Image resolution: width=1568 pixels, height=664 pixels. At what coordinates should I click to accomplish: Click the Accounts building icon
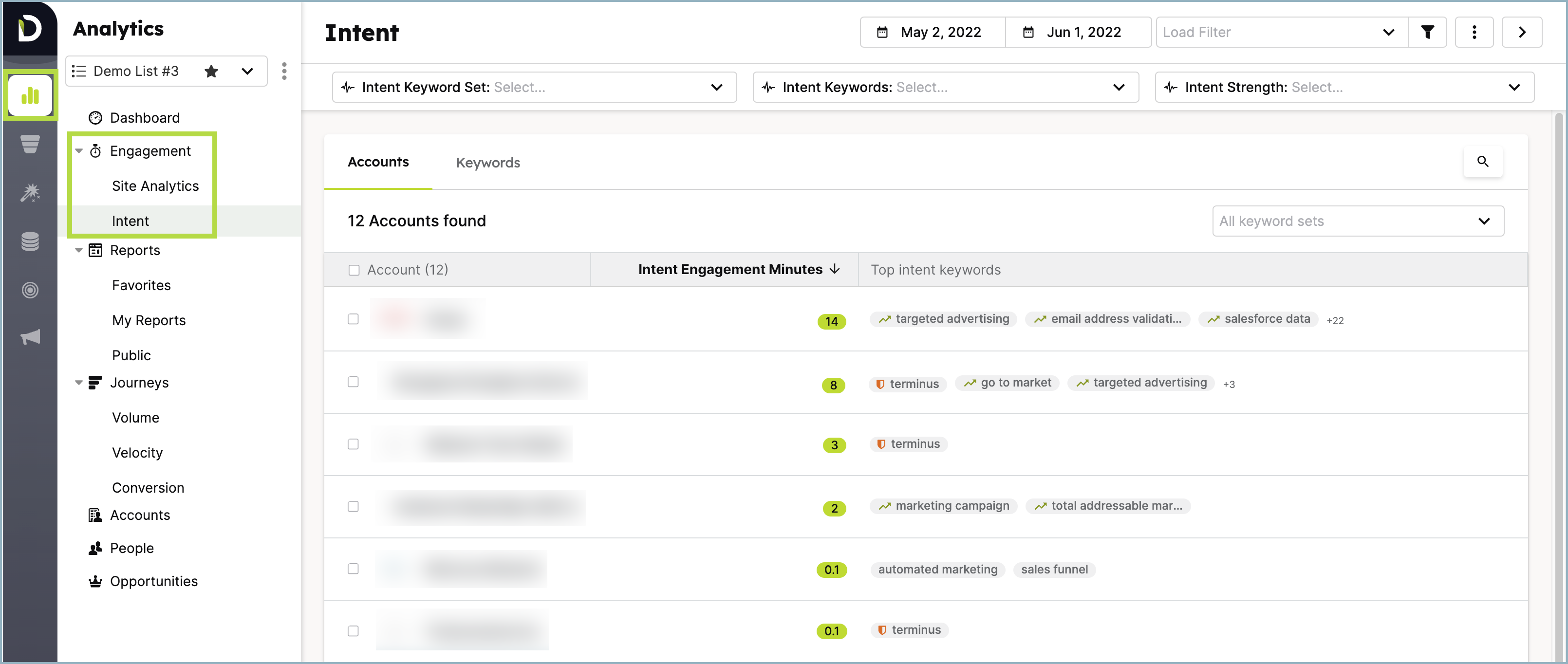point(95,515)
